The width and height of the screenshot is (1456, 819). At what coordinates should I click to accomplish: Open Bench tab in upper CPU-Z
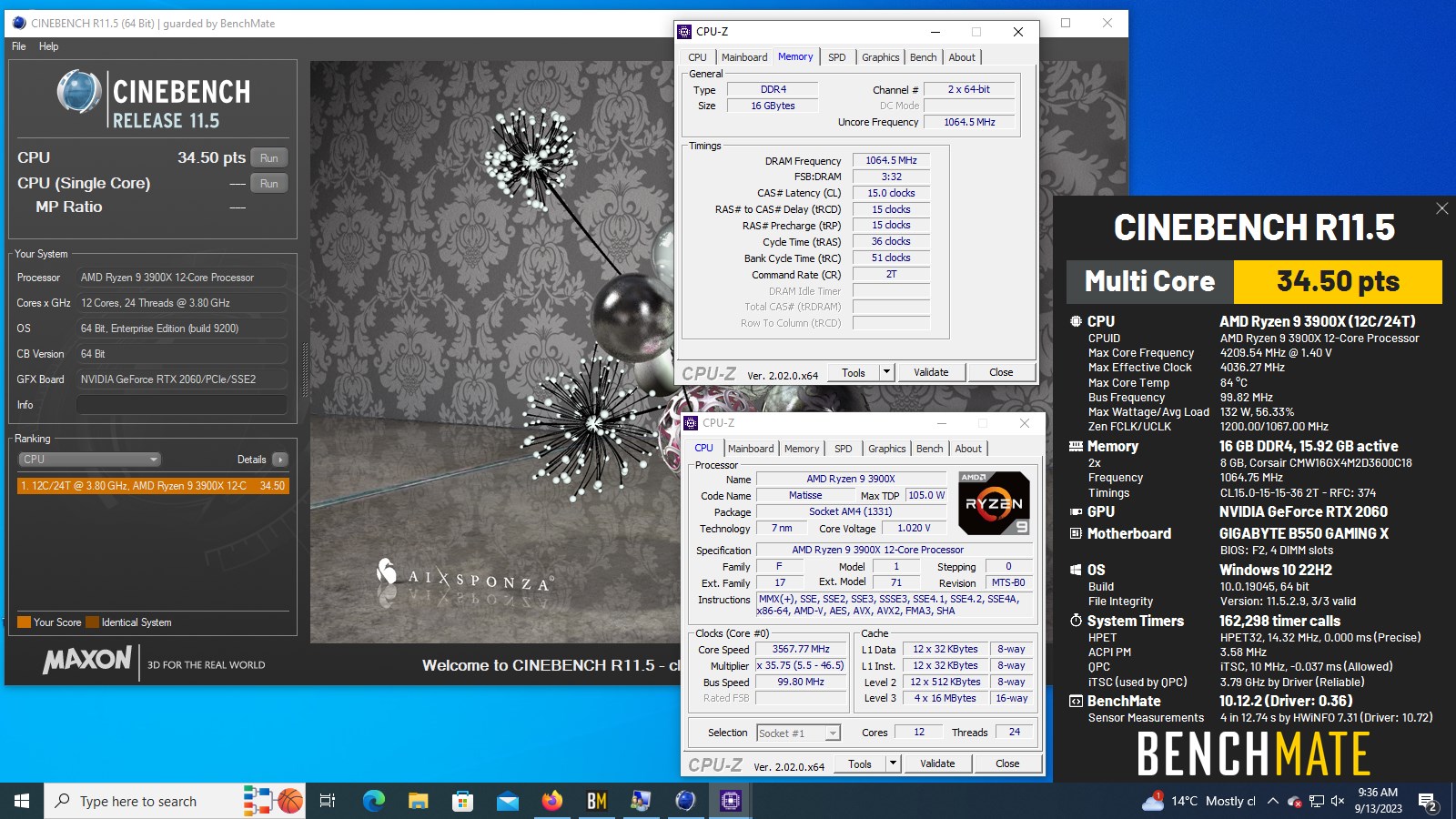923,57
